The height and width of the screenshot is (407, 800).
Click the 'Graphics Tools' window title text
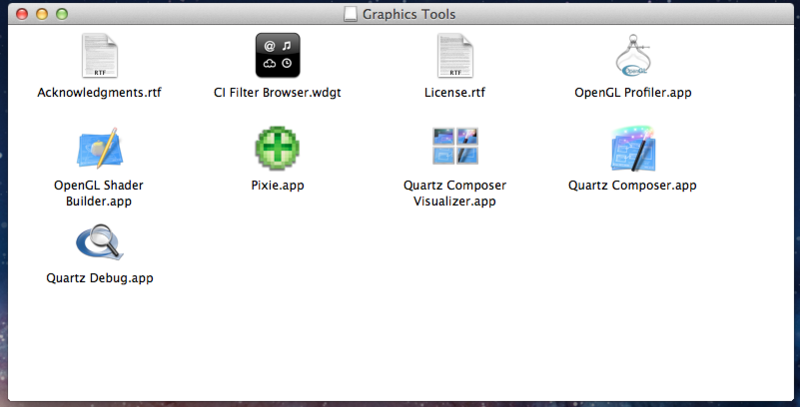[x=409, y=14]
